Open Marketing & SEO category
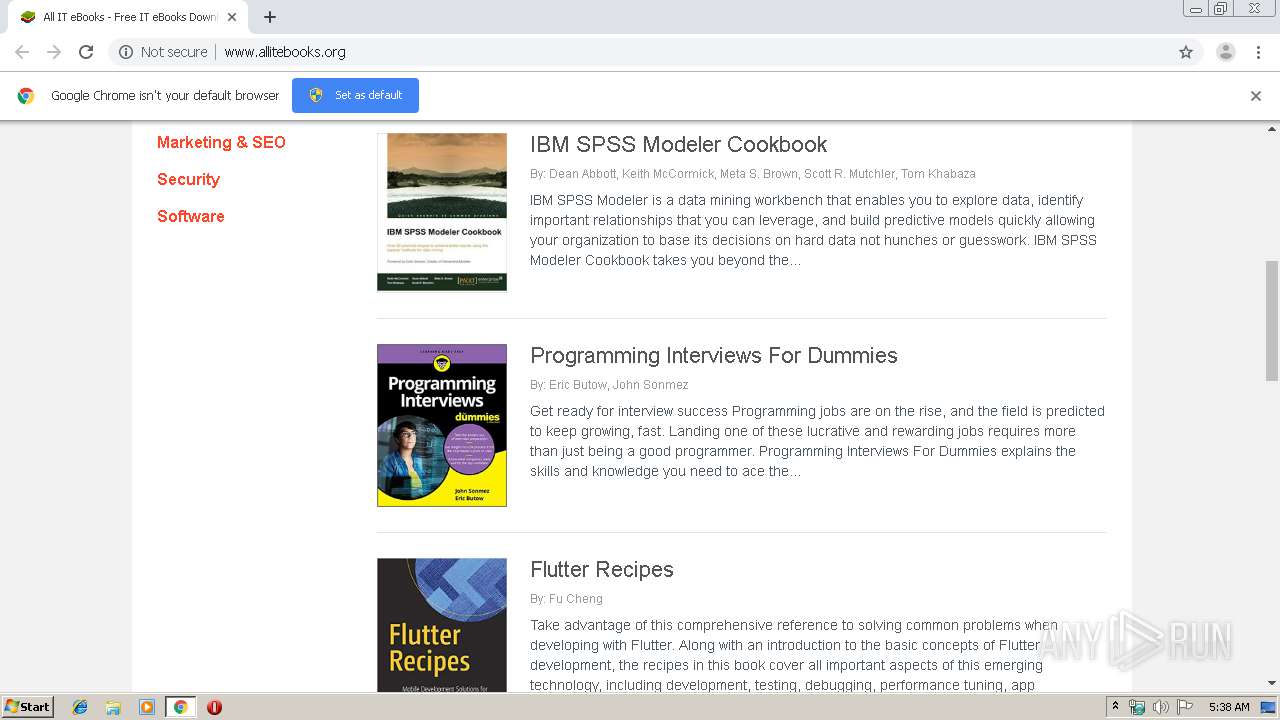Image resolution: width=1280 pixels, height=720 pixels. pyautogui.click(x=221, y=142)
